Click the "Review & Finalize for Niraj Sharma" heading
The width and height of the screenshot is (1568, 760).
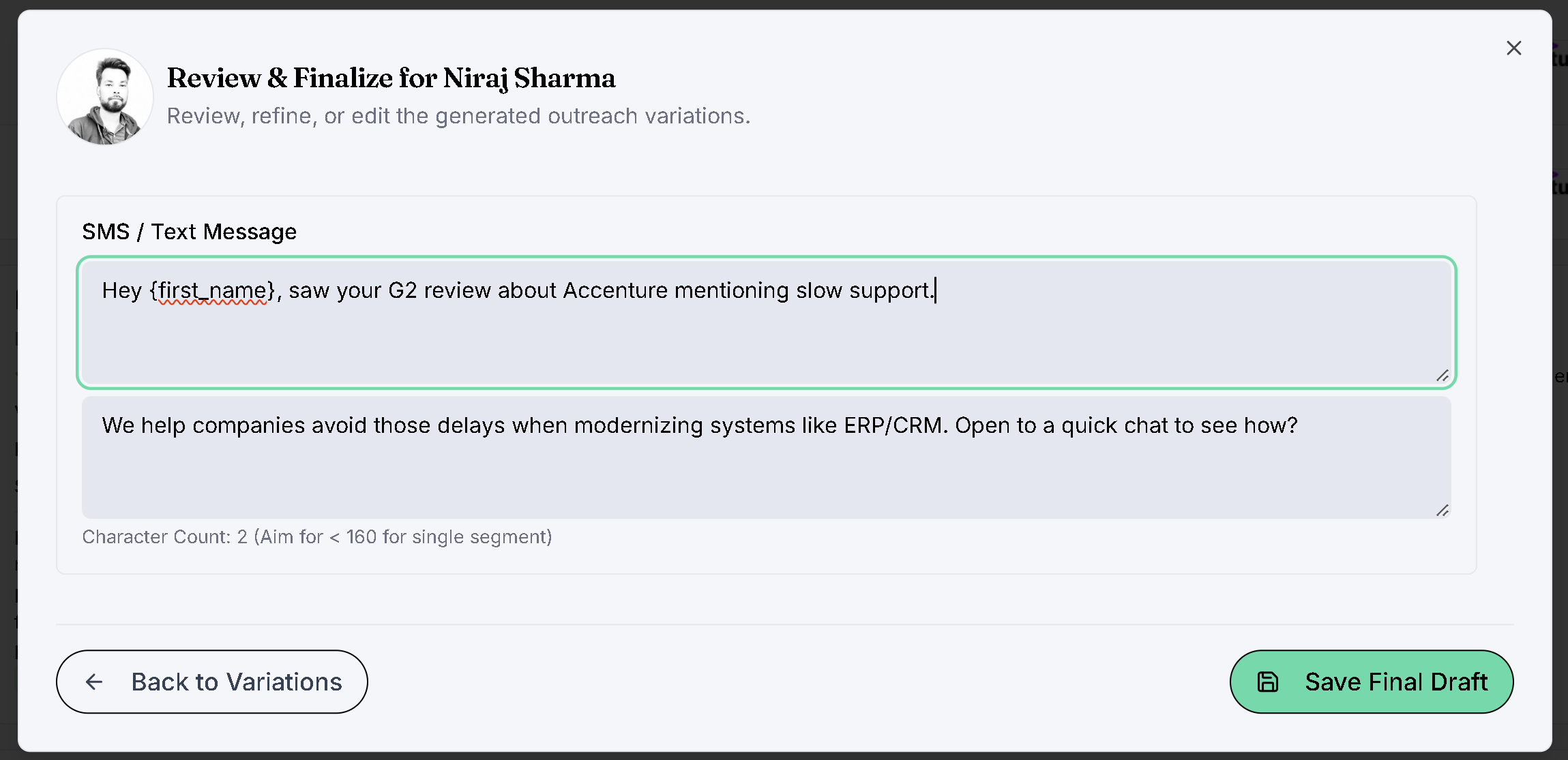tap(391, 78)
